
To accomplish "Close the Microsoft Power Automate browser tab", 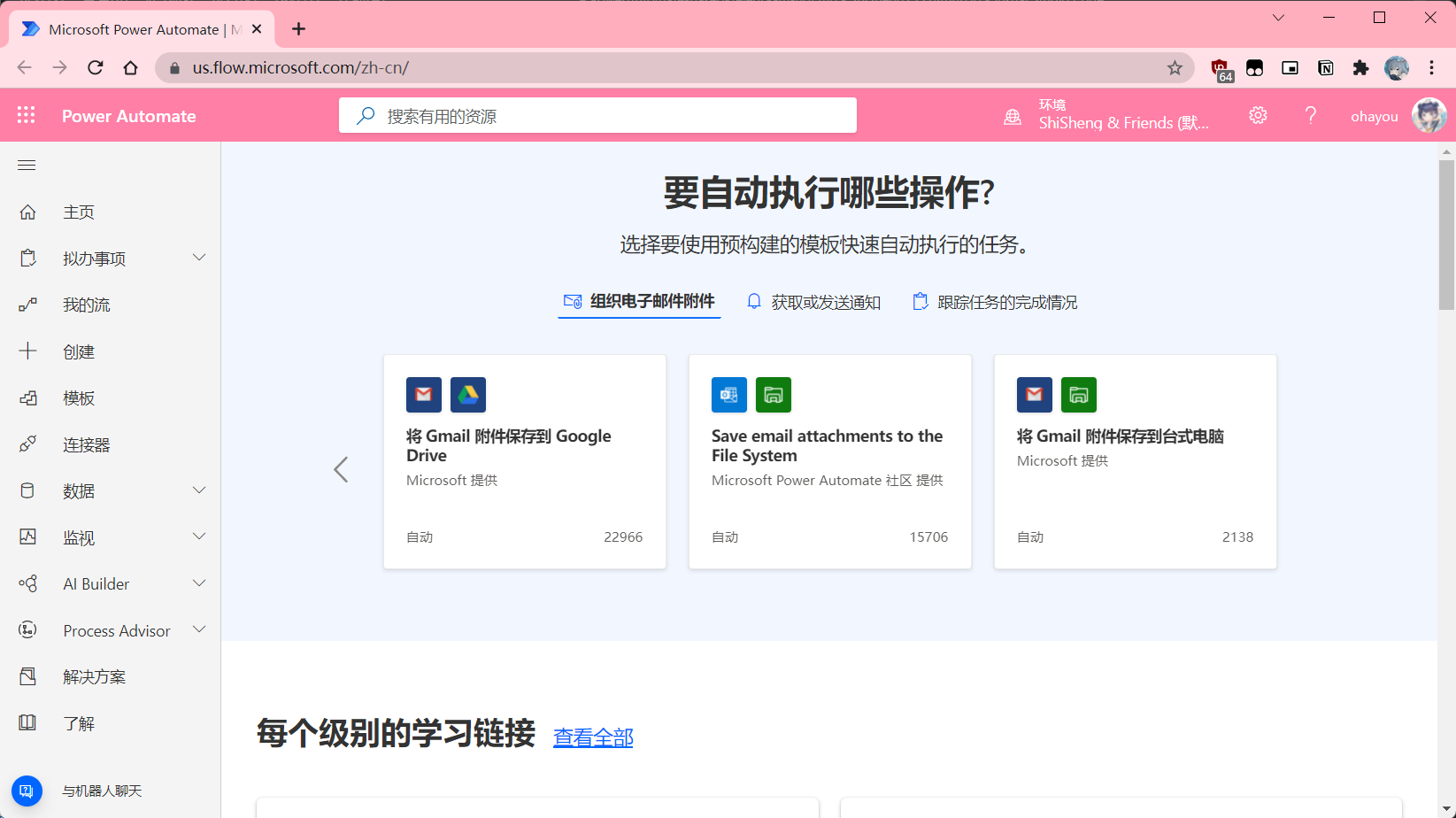I will (257, 28).
